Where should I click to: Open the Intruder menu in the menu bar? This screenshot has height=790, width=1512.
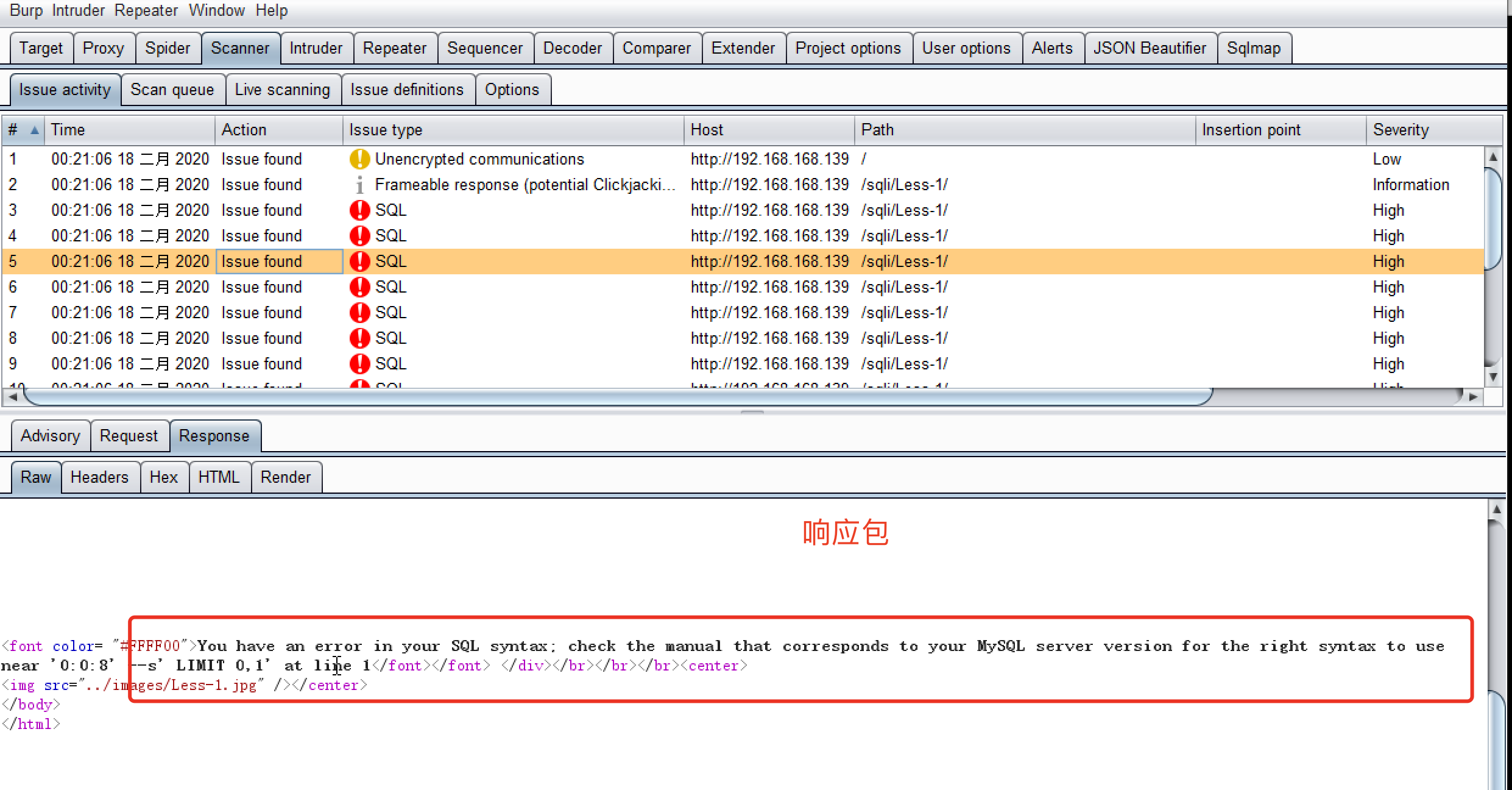[78, 10]
